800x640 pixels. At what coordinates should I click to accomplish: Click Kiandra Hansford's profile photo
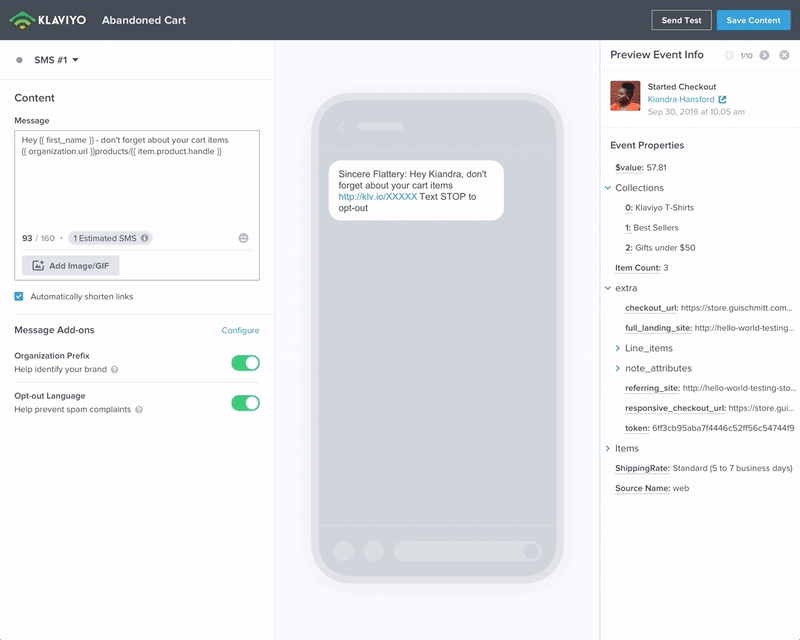625,95
